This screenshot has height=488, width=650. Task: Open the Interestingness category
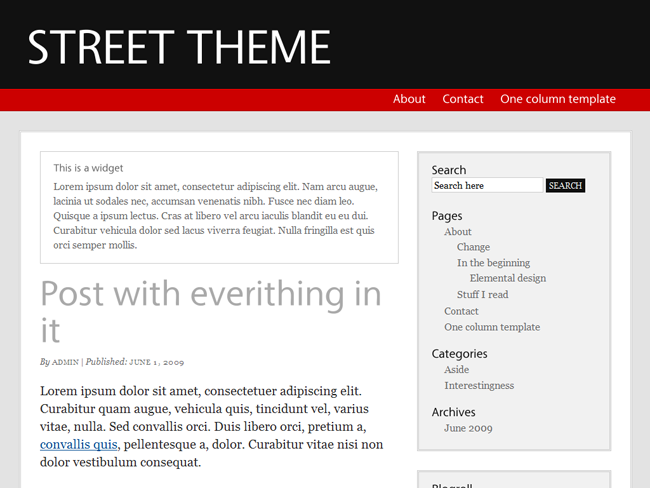pyautogui.click(x=479, y=386)
